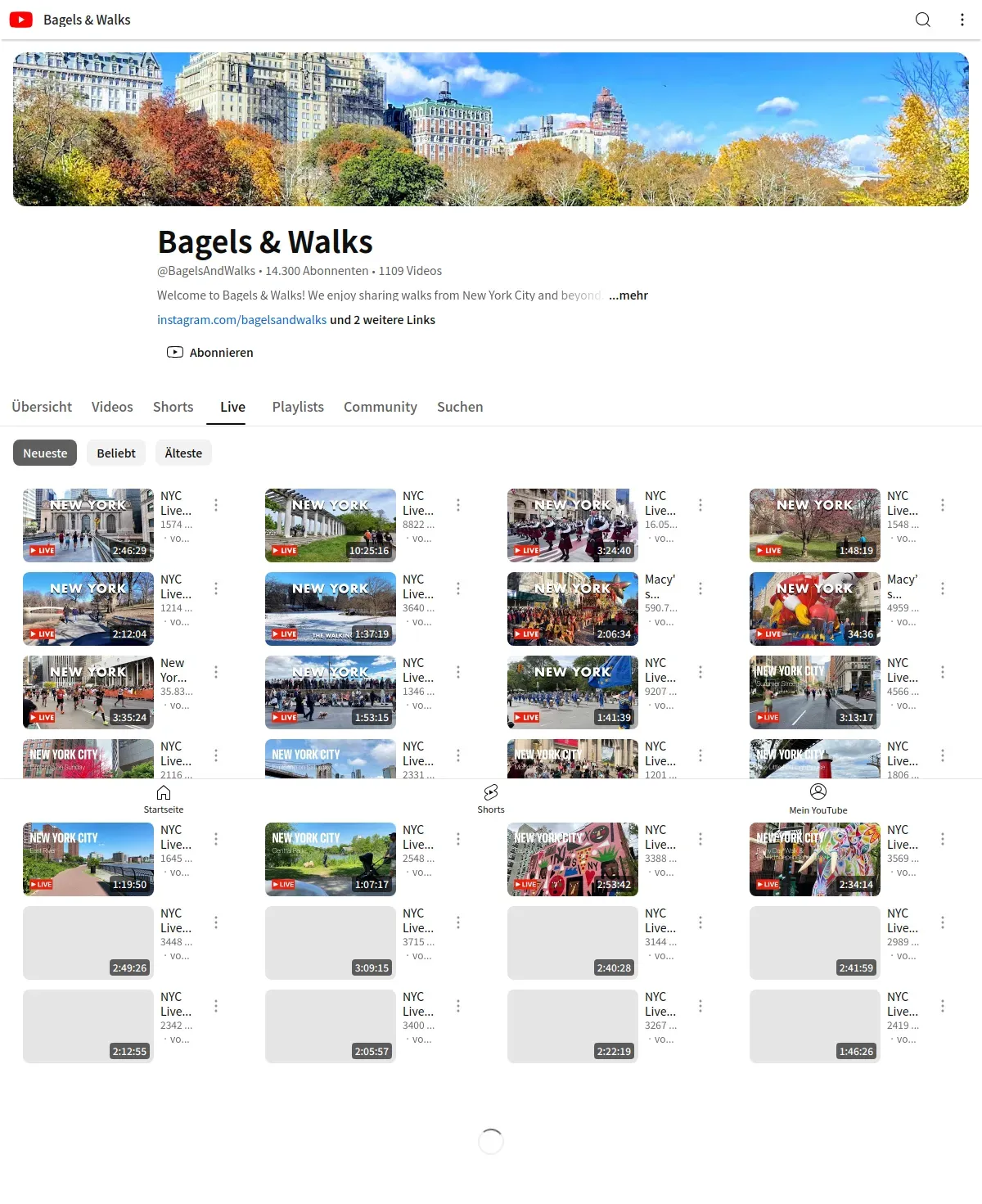Open the placeholder thumbnail showing 2:40:28
Screen dimensions: 982x1204
click(x=573, y=943)
